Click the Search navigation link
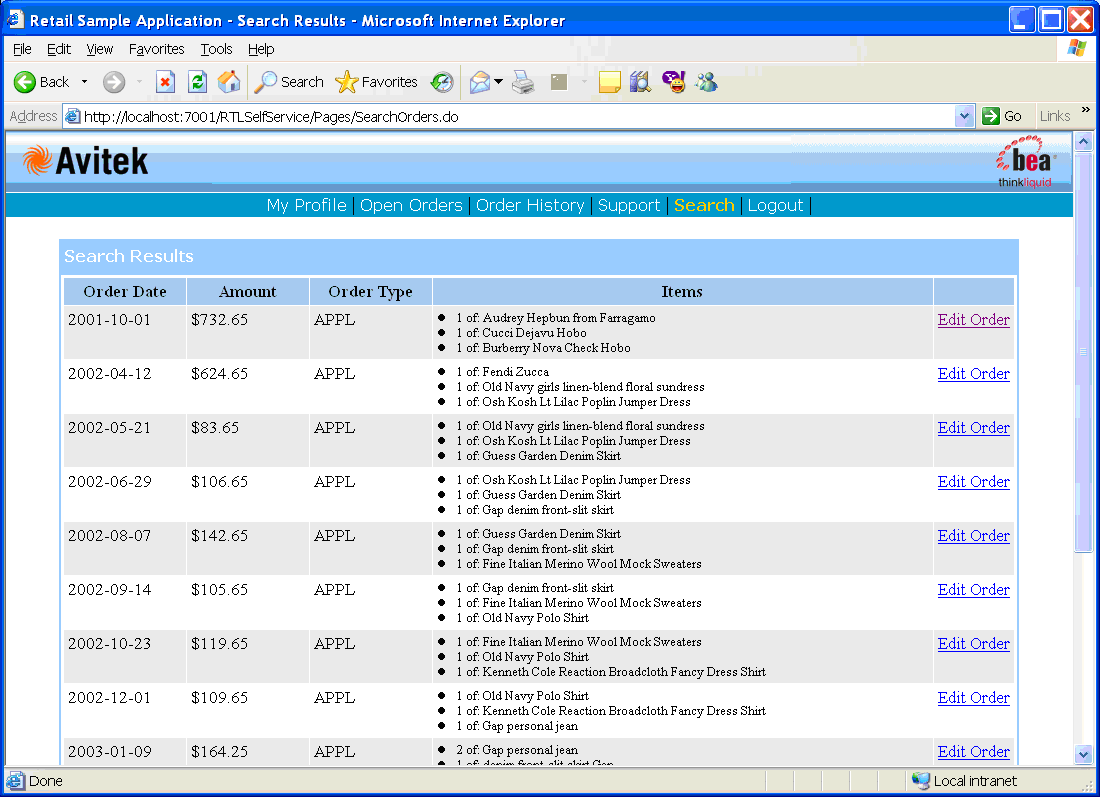 click(704, 206)
